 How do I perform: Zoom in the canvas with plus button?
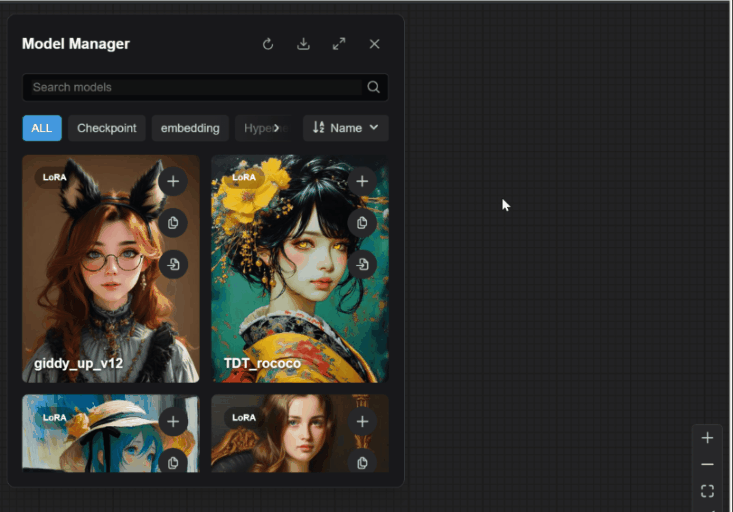click(707, 438)
